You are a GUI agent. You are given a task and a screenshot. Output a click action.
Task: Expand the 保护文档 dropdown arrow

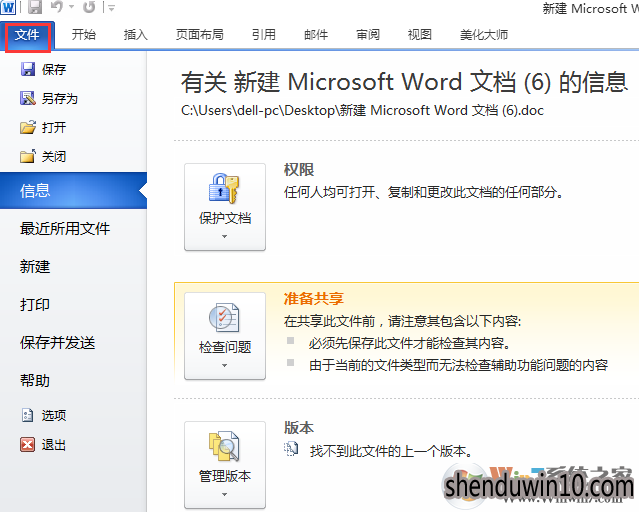[x=225, y=236]
